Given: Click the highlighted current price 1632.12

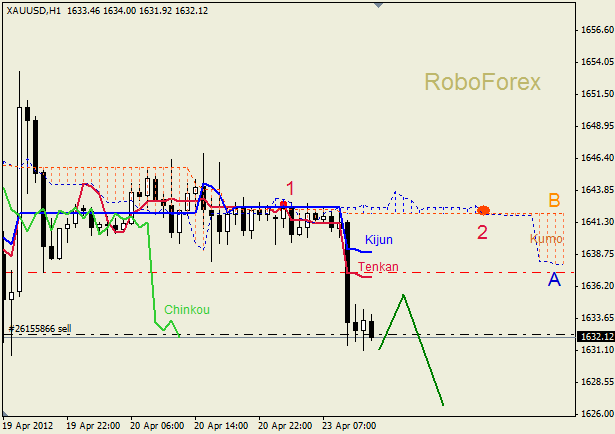Looking at the screenshot, I should [596, 337].
